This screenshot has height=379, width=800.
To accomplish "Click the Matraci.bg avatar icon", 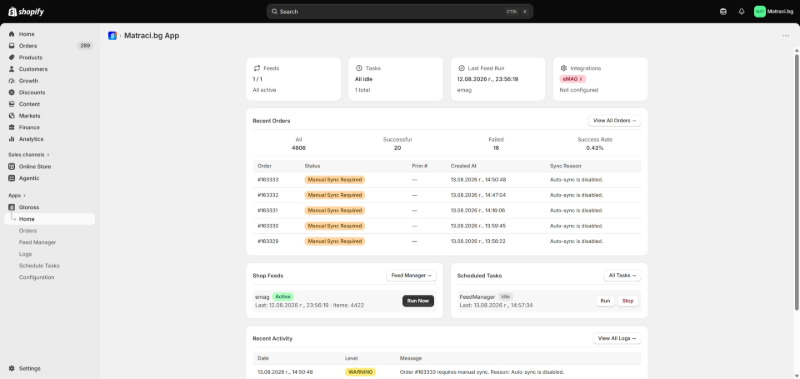I will click(x=760, y=11).
